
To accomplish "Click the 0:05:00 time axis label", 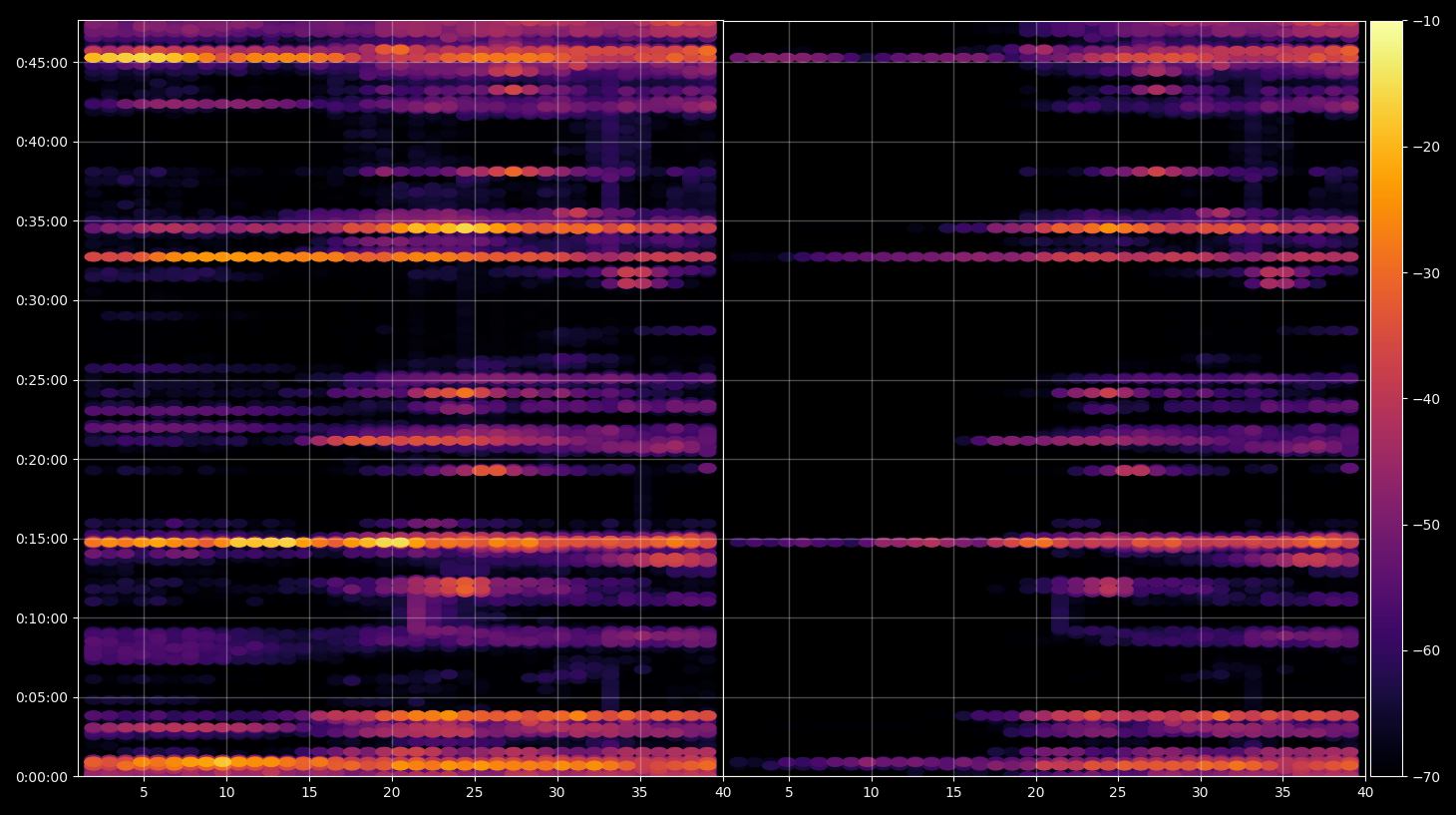I will click(x=42, y=697).
